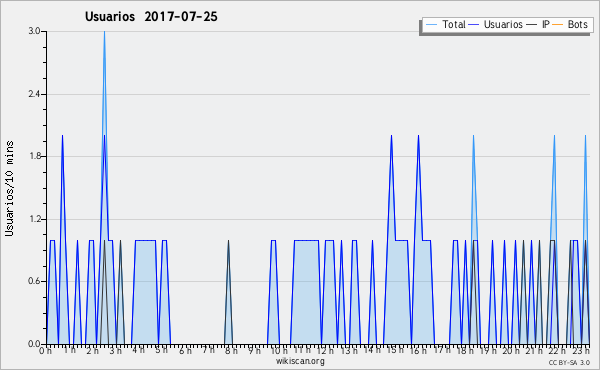
Task: Click the '10 h' x-axis label
Action: point(279,351)
